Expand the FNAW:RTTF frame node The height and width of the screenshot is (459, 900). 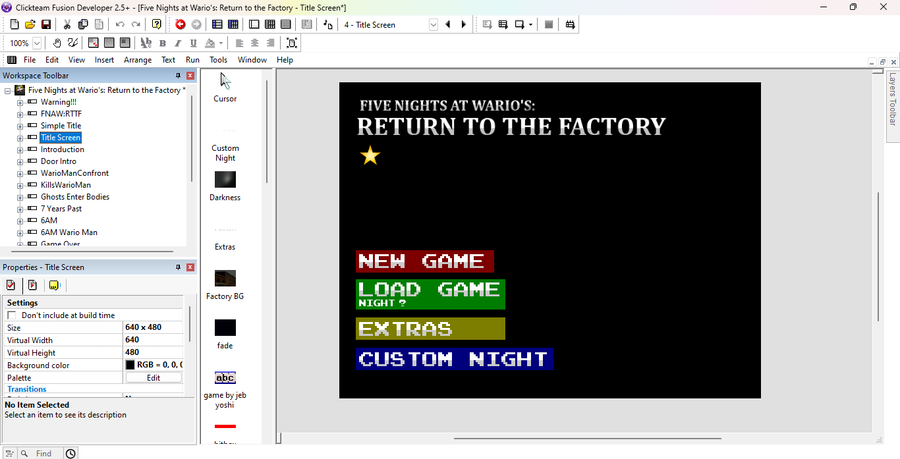point(20,114)
